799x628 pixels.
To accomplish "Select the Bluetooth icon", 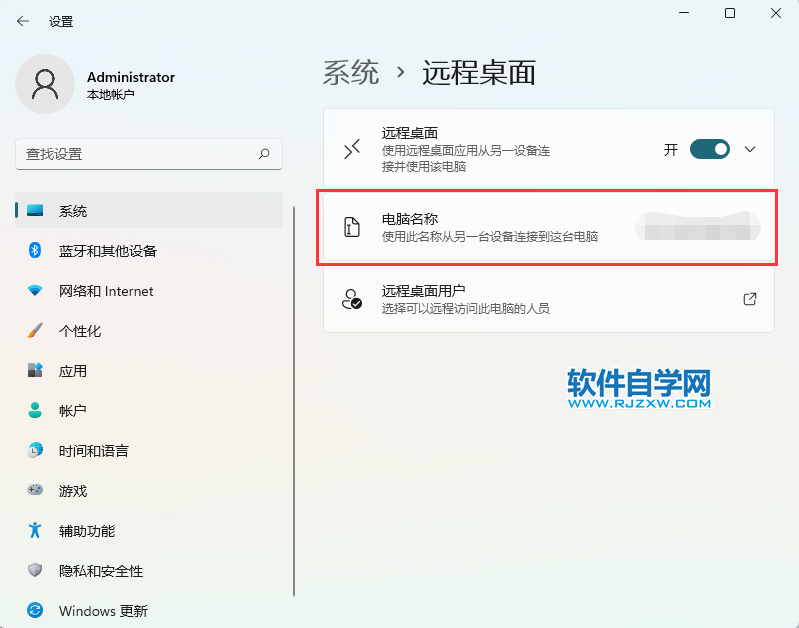I will pyautogui.click(x=35, y=250).
